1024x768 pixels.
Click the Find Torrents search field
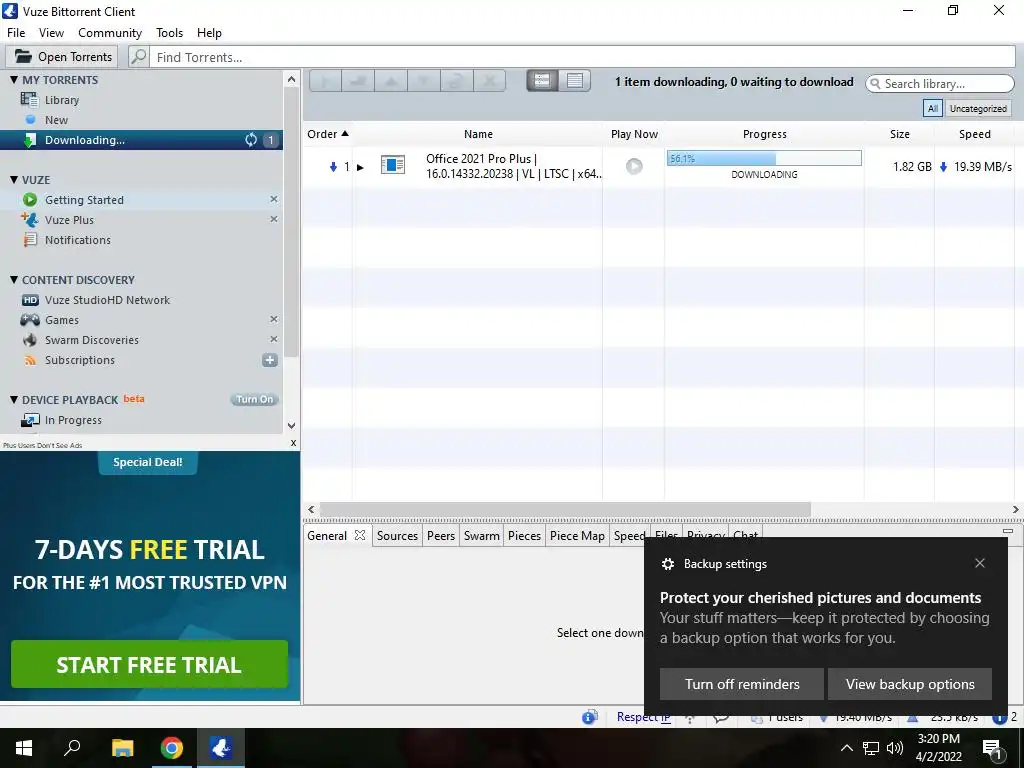583,57
